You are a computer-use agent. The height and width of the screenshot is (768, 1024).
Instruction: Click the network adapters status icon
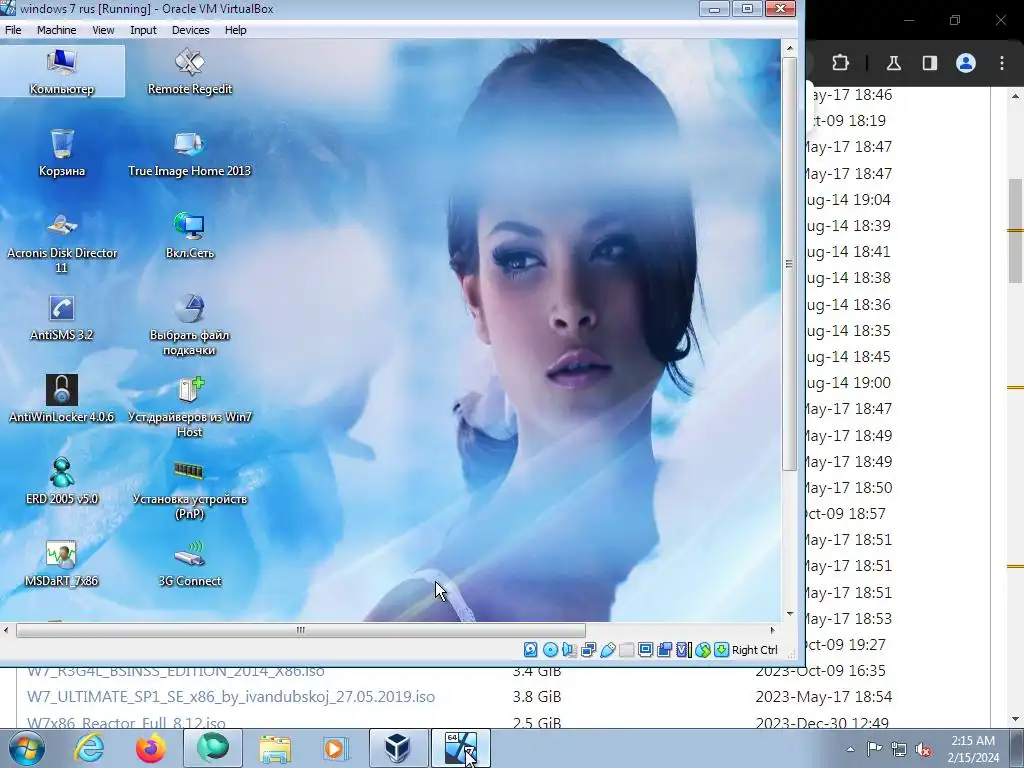[x=588, y=650]
